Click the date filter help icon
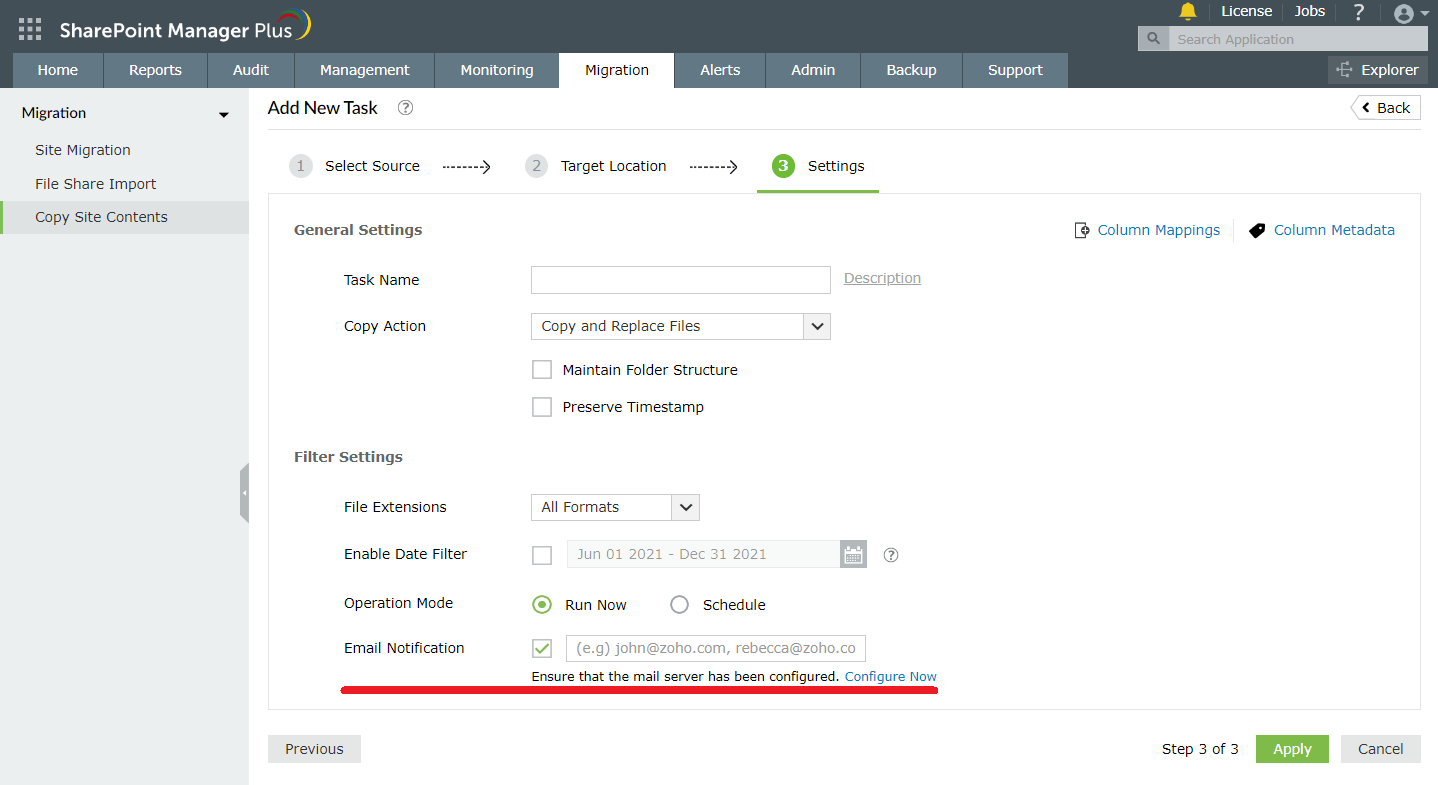 [x=891, y=555]
